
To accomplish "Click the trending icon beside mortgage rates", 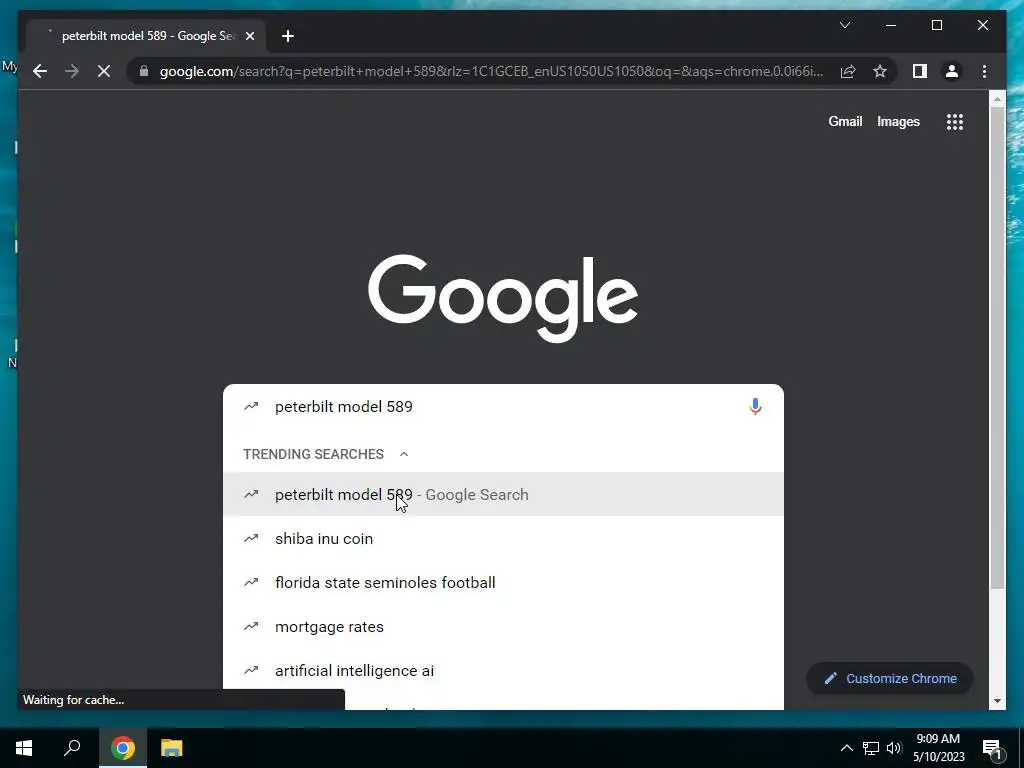I will 251,627.
